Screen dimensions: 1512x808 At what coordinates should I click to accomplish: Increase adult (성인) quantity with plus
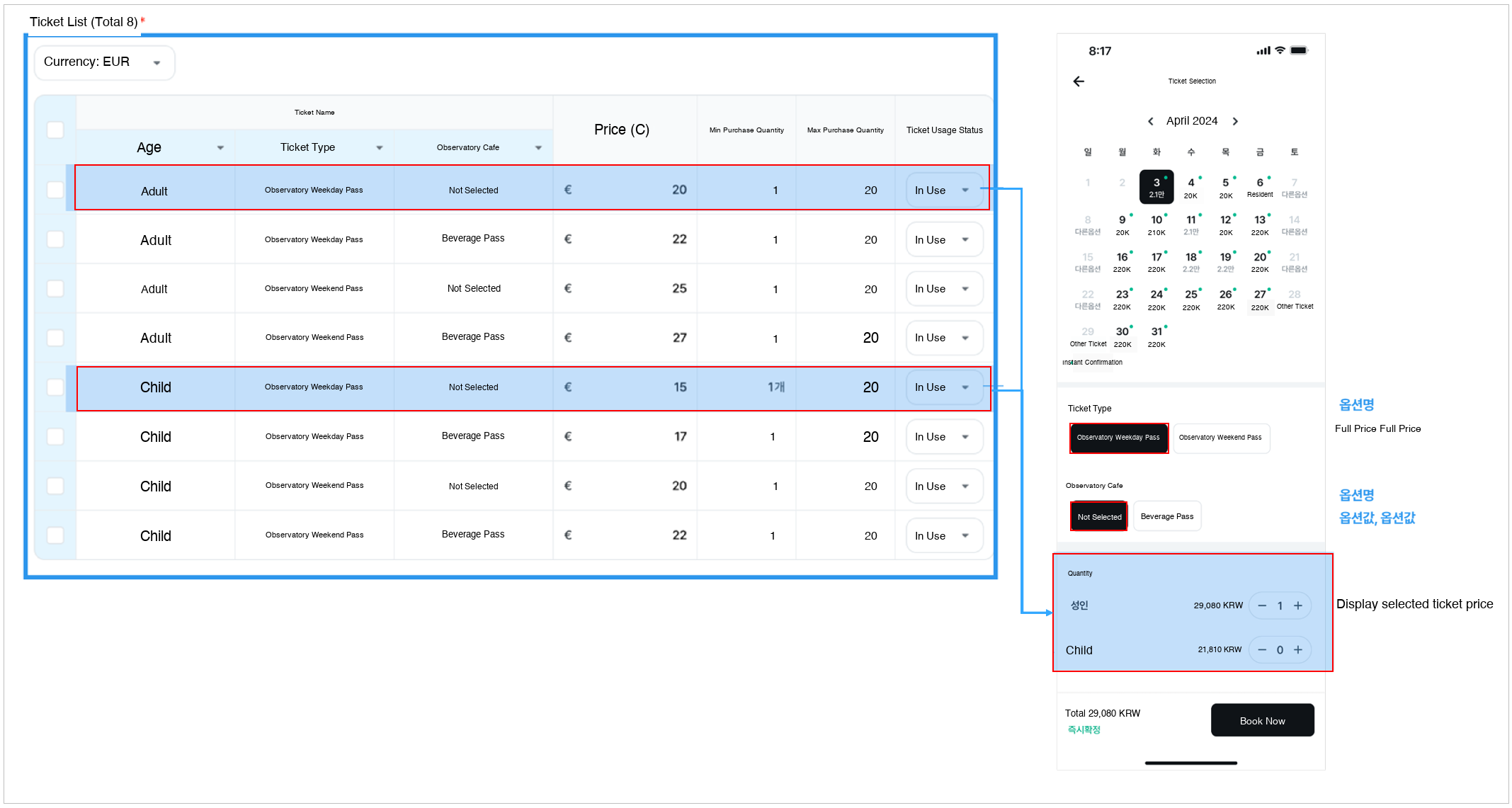1298,605
